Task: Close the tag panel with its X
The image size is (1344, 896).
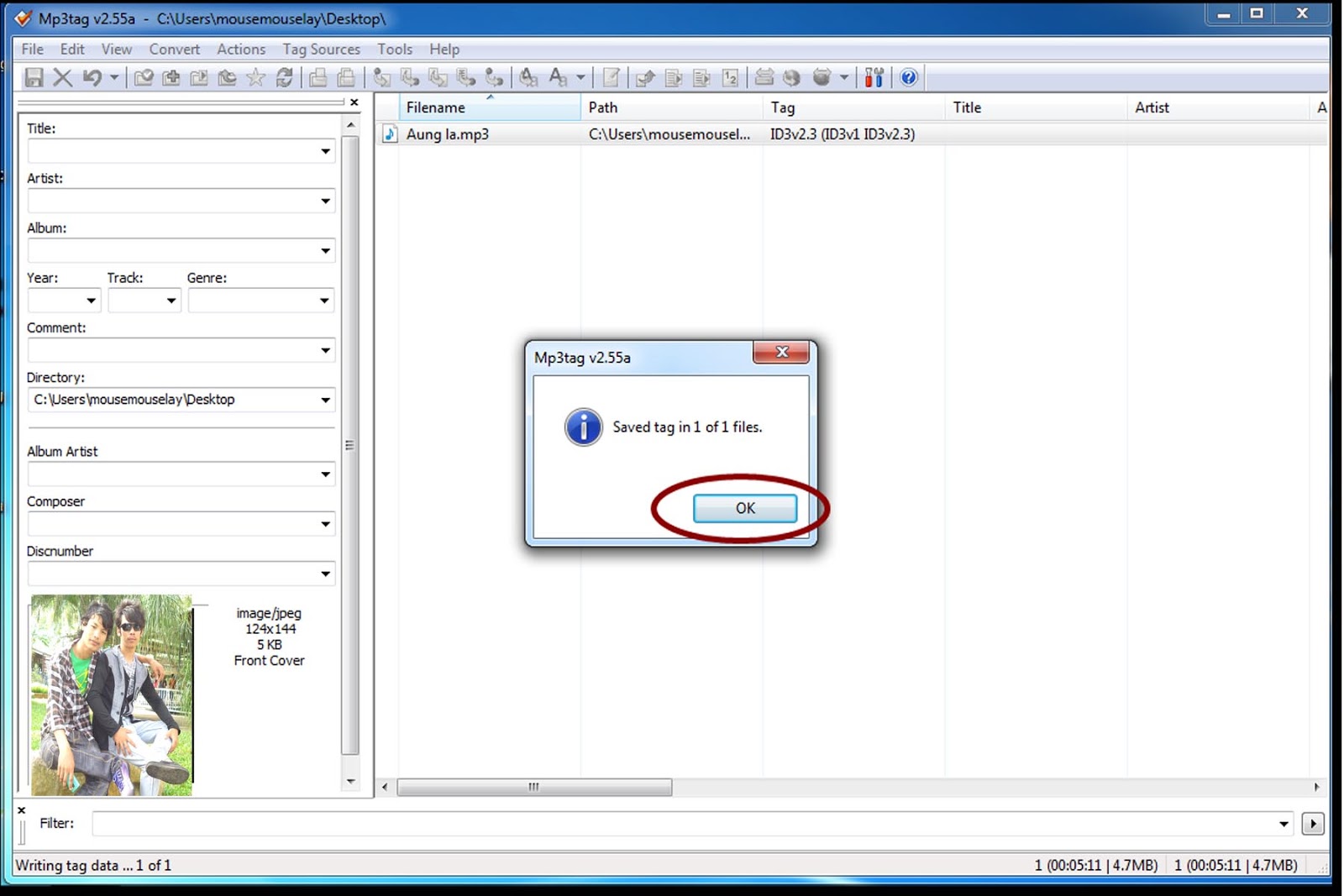Action: click(x=354, y=102)
